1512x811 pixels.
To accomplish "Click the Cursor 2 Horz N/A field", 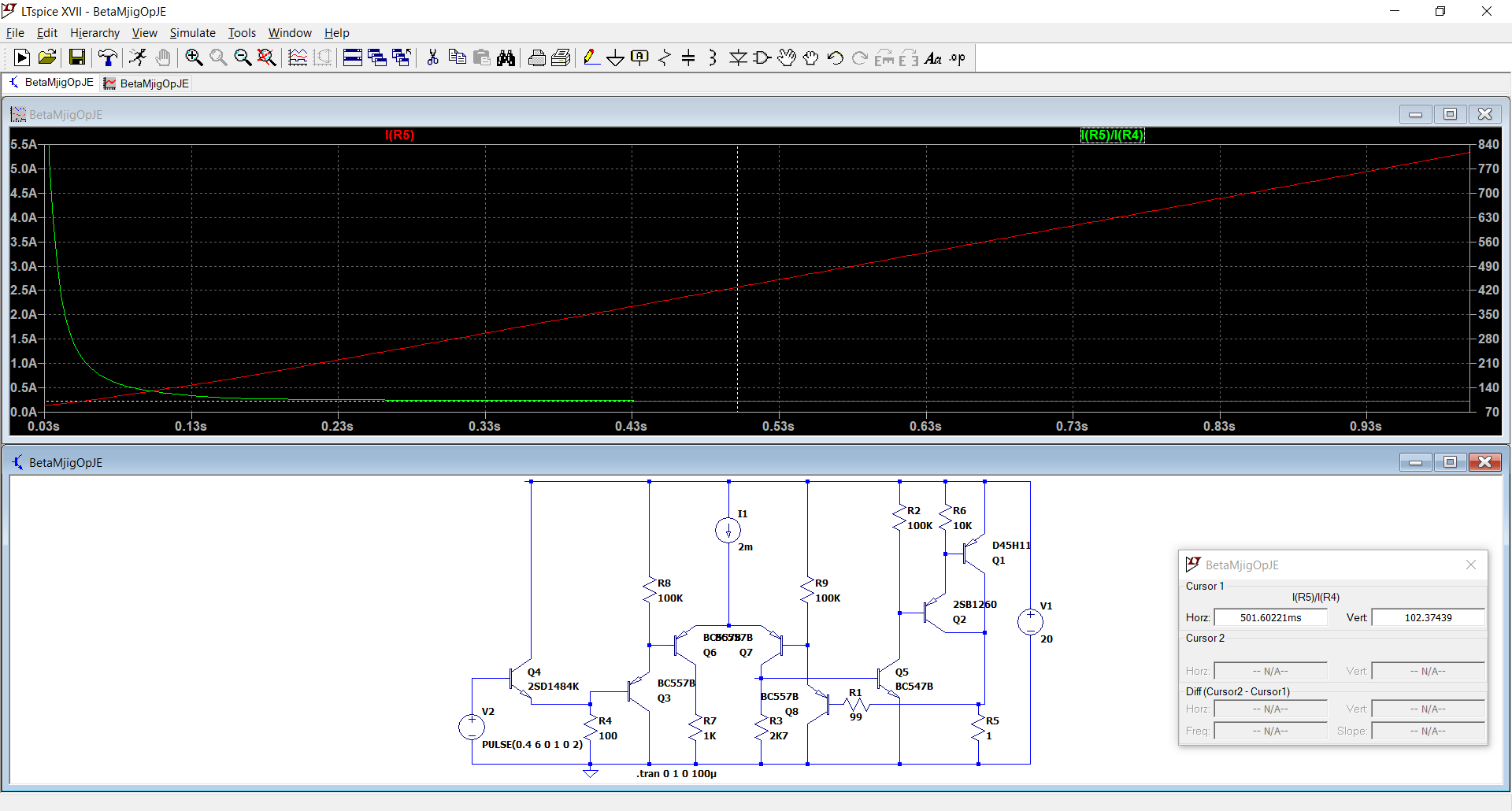I will 1270,671.
